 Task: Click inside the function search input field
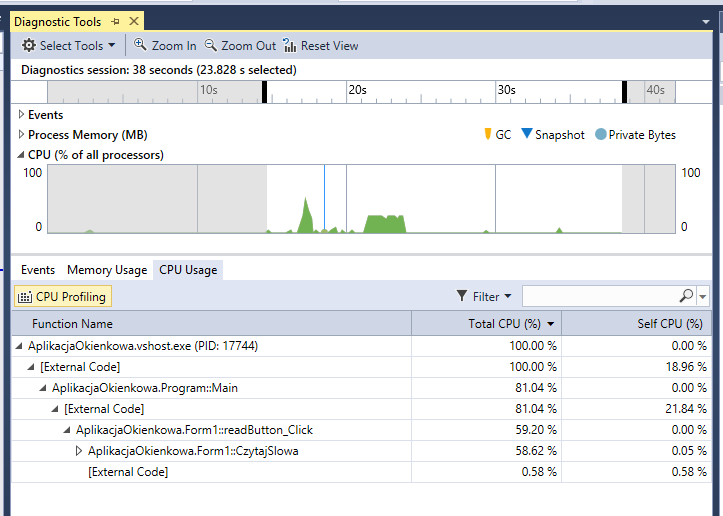(600, 296)
